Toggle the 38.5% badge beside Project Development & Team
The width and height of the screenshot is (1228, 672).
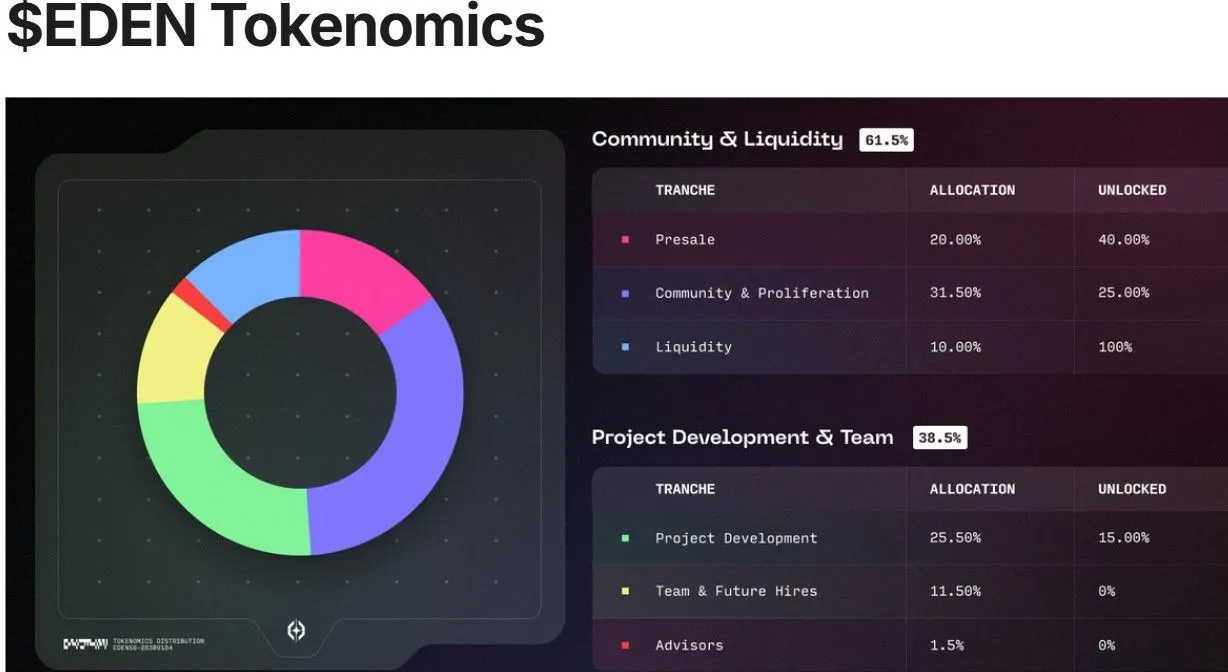938,437
